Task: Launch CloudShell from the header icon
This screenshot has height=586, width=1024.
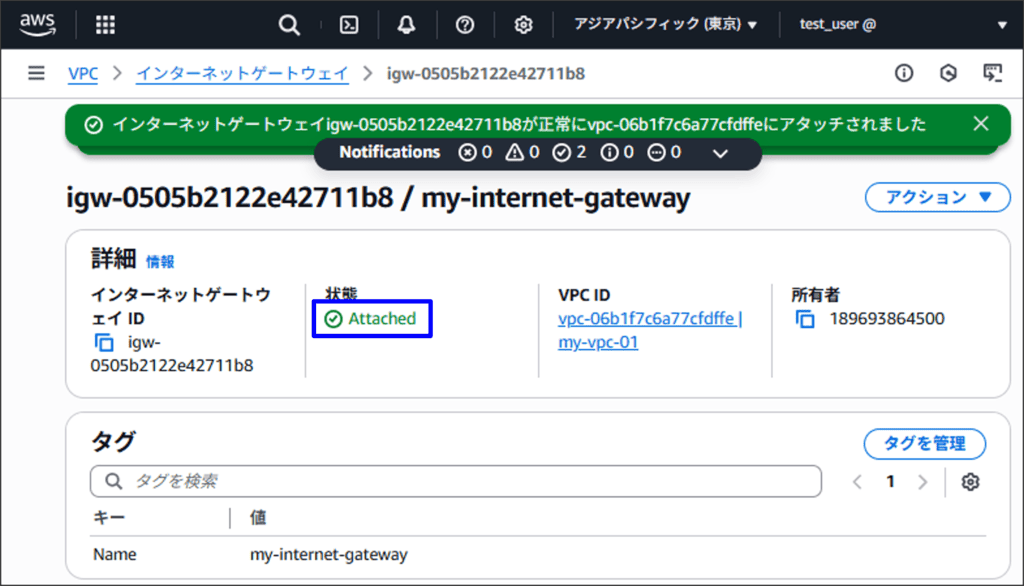Action: [x=349, y=25]
